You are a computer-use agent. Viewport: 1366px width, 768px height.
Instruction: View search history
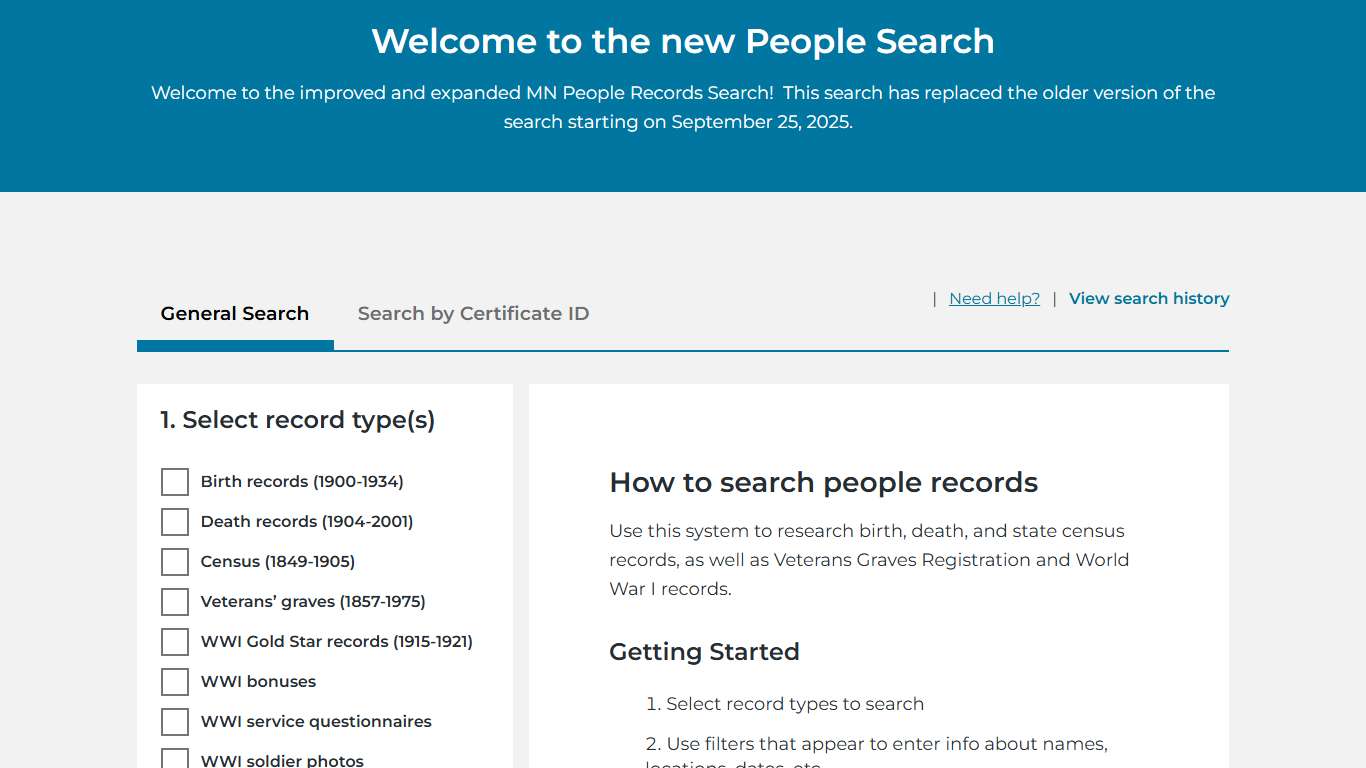tap(1148, 298)
